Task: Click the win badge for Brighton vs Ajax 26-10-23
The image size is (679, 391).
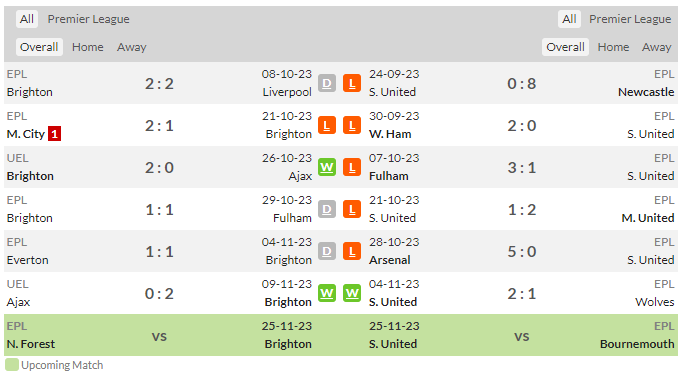Action: (327, 167)
